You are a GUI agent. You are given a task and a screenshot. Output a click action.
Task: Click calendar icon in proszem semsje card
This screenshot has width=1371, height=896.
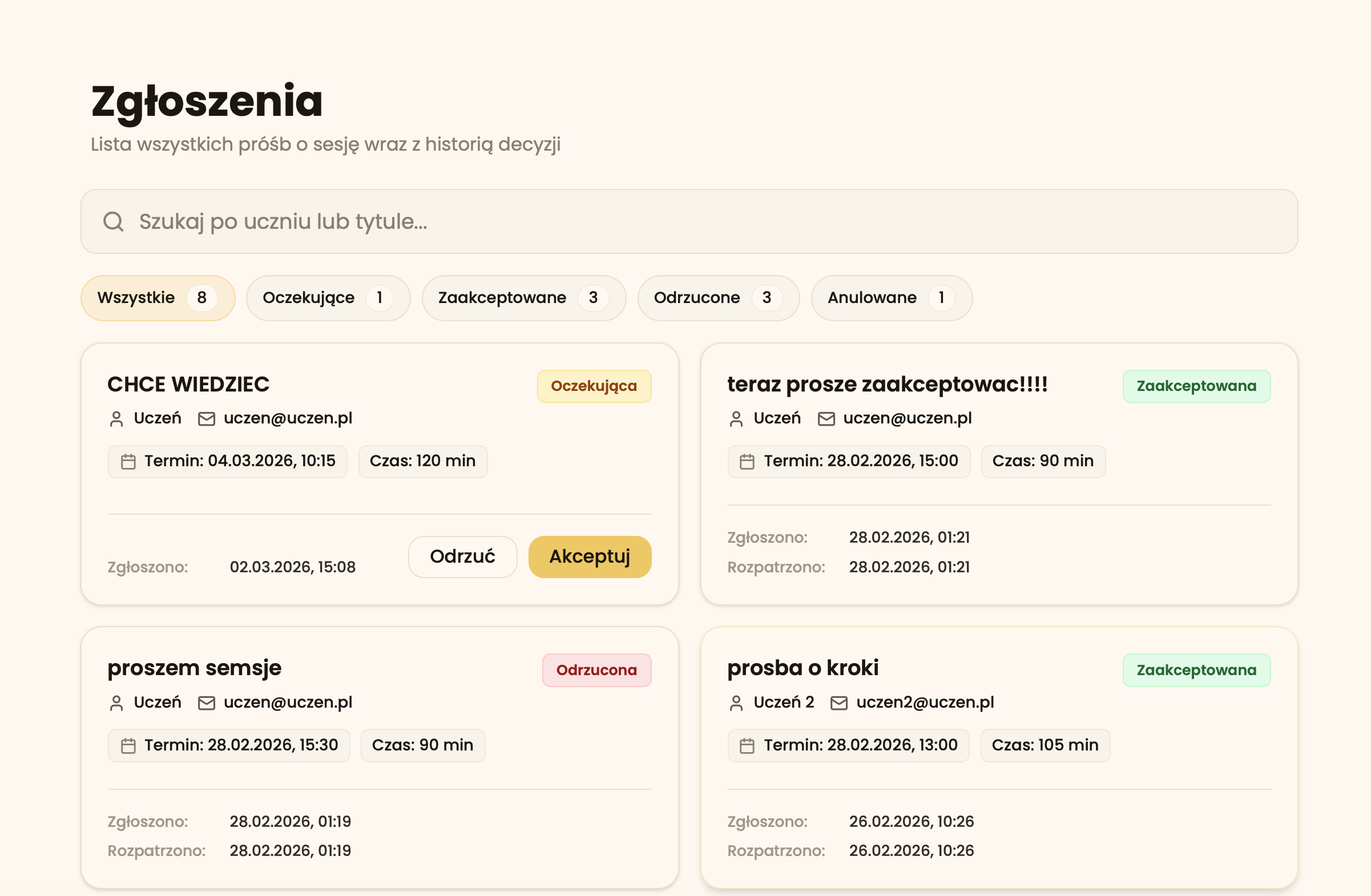128,746
